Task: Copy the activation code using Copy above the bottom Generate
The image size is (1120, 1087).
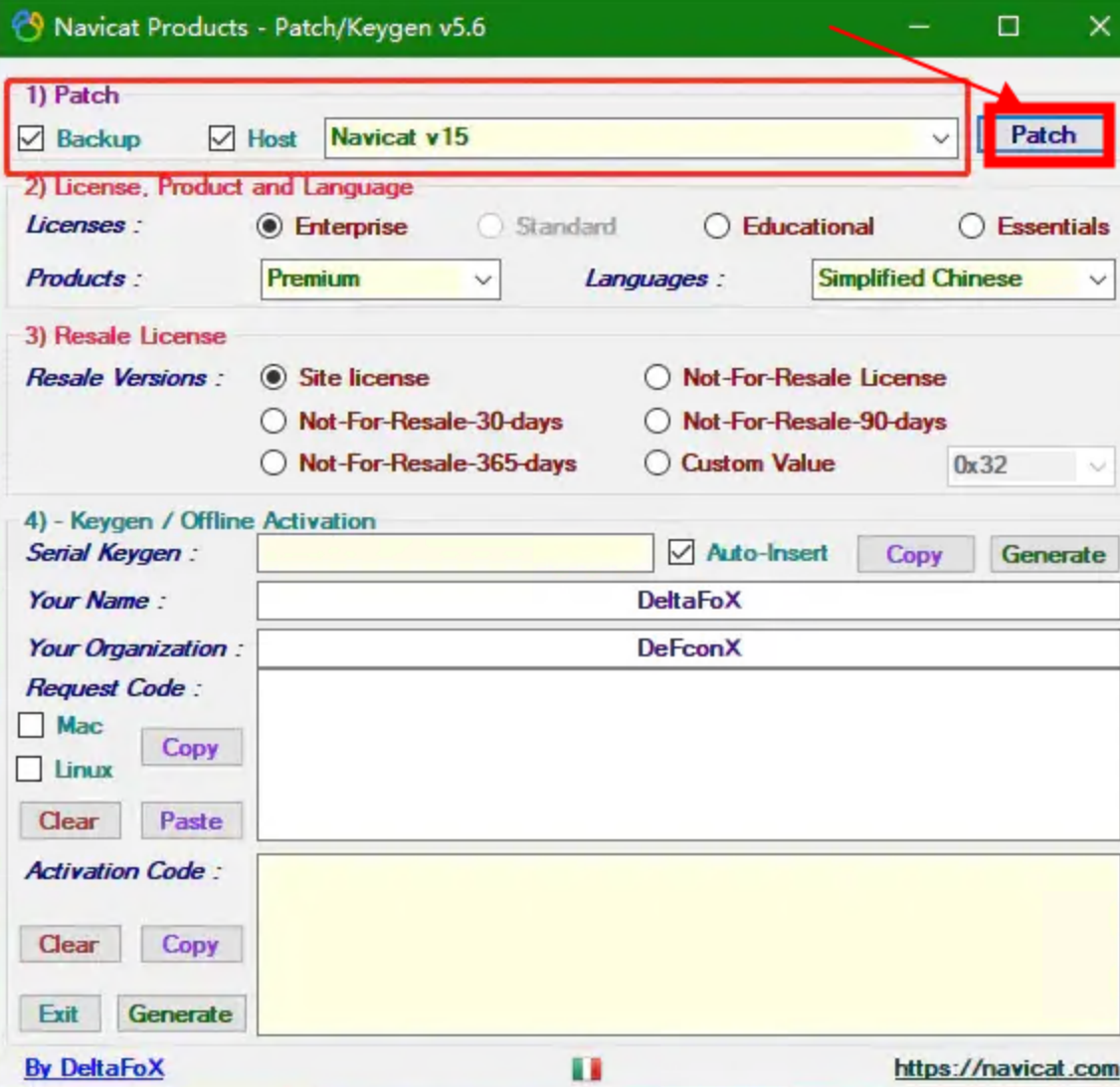Action: (191, 944)
